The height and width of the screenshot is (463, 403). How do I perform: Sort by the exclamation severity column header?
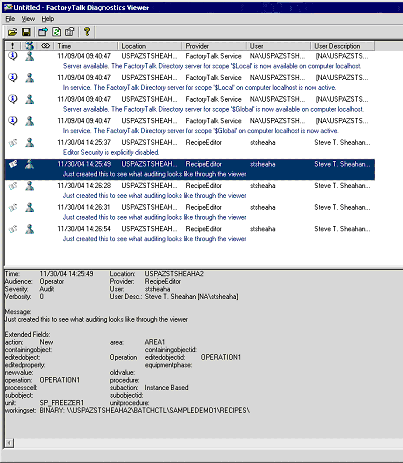click(13, 46)
